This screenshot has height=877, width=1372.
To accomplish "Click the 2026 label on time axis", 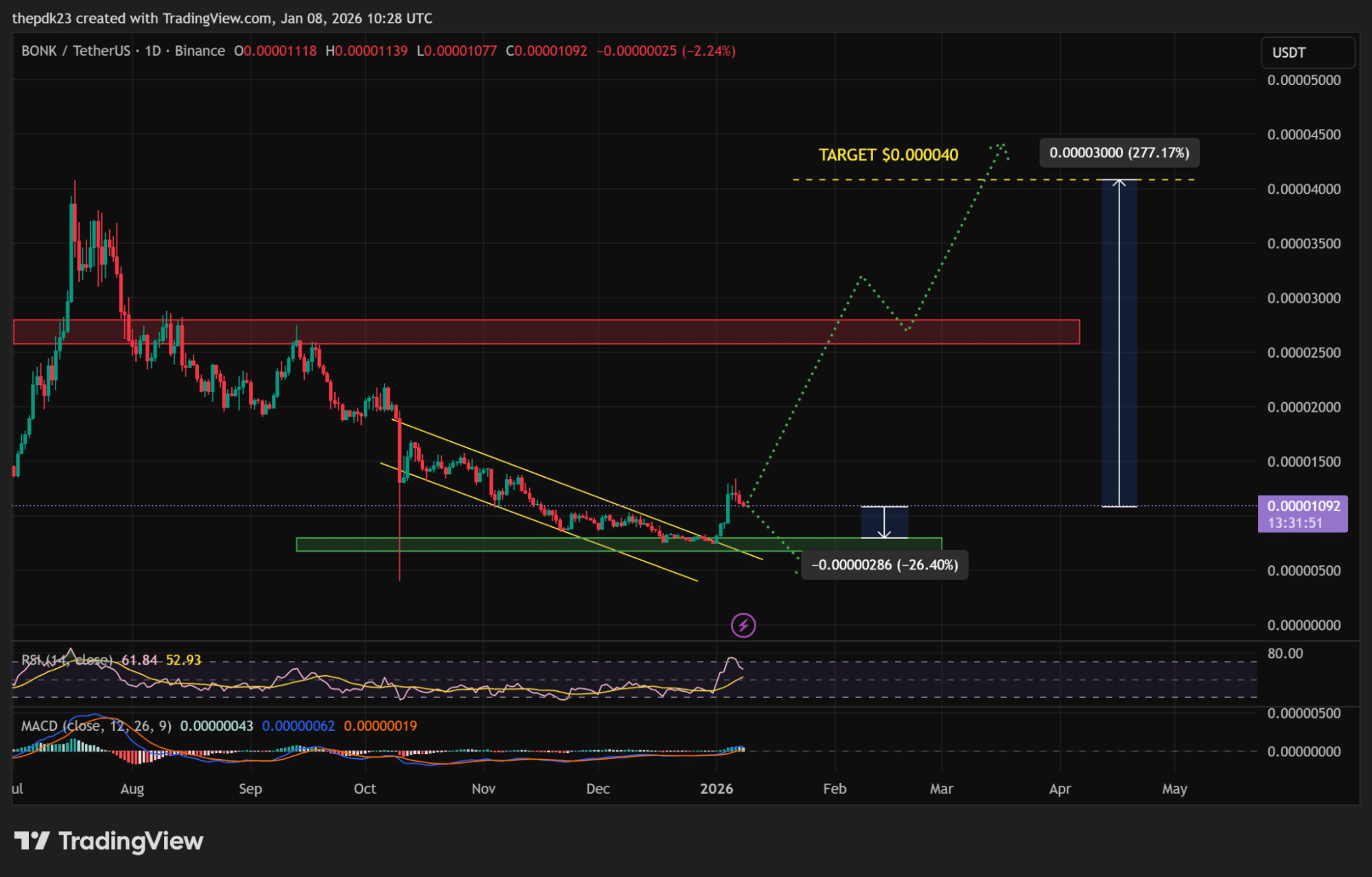I will [x=717, y=789].
